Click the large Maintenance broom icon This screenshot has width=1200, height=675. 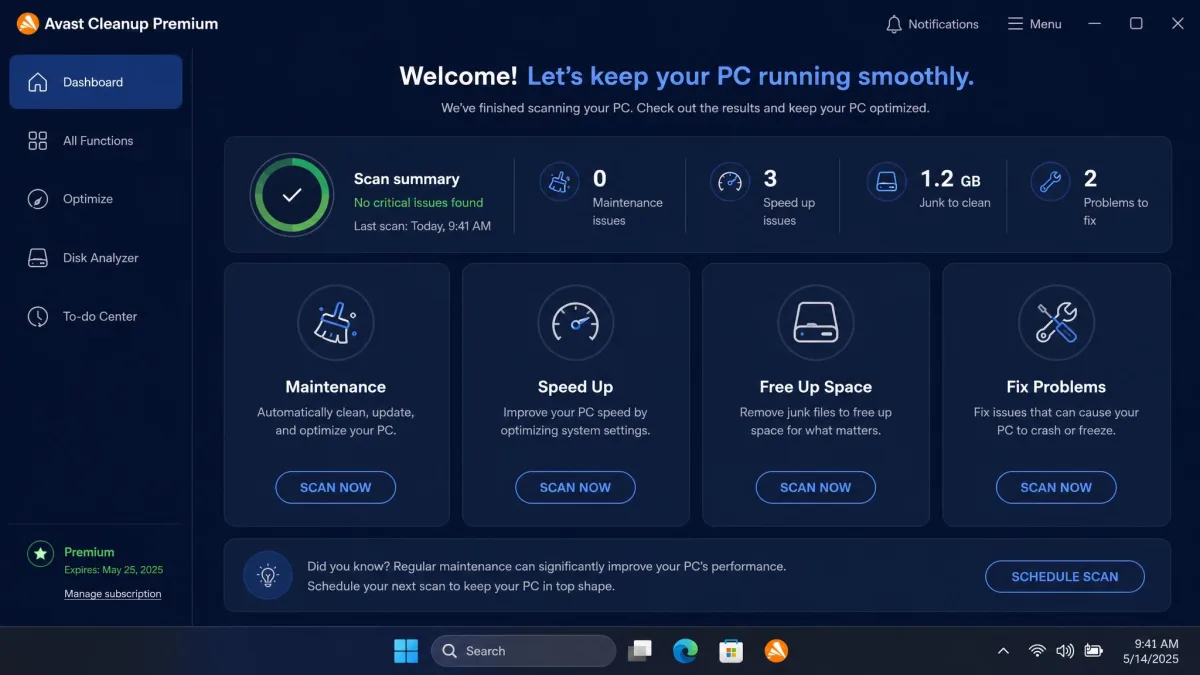pos(336,322)
